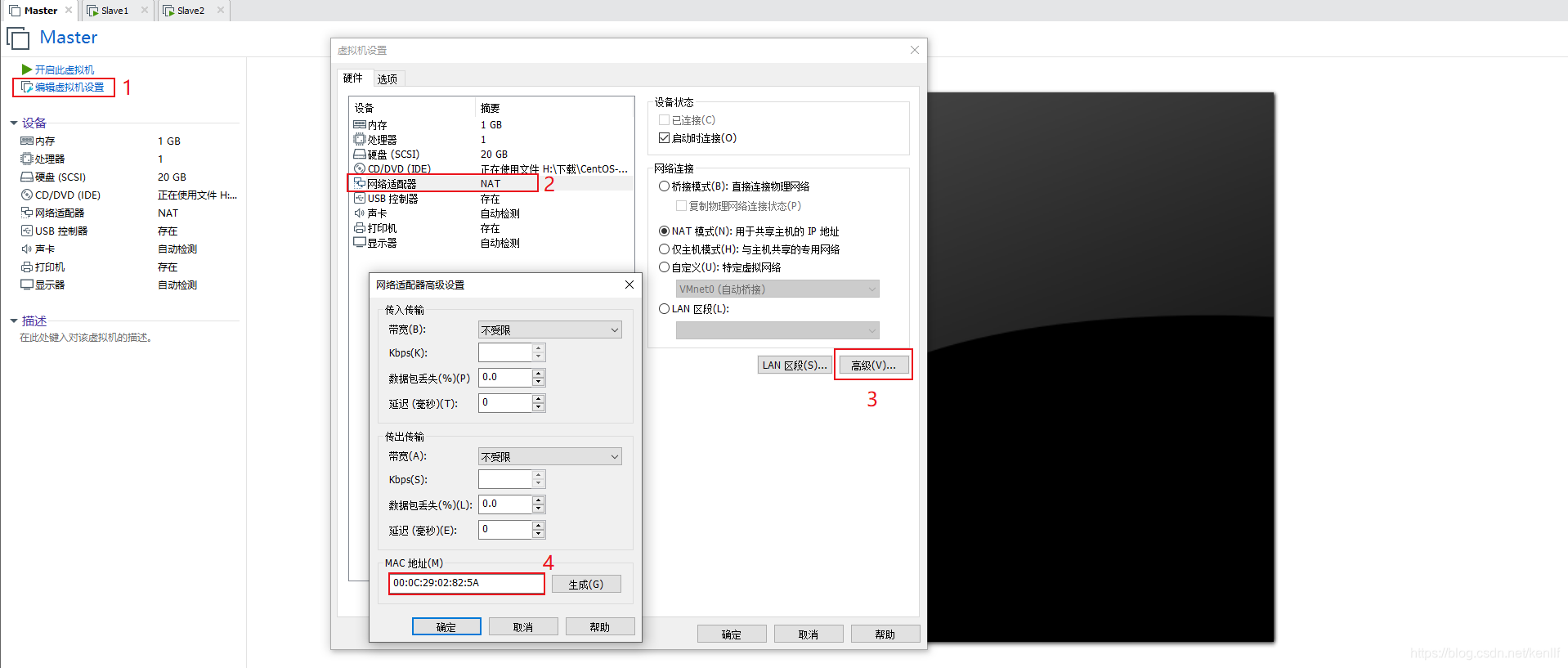Viewport: 1568px width, 668px height.
Task: Select LAN 区段(L) radio button
Action: pos(664,308)
